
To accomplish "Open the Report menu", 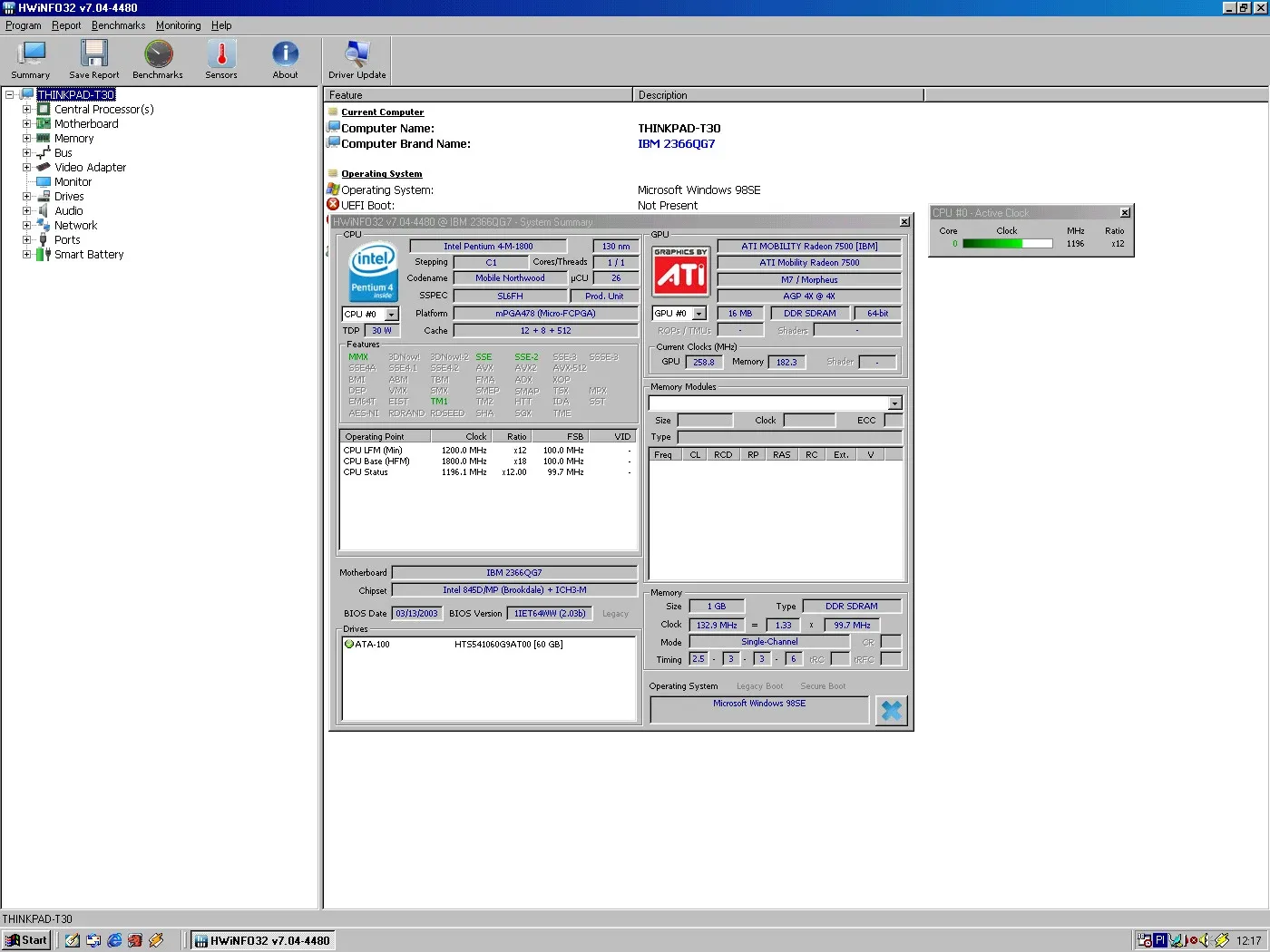I will [x=66, y=25].
